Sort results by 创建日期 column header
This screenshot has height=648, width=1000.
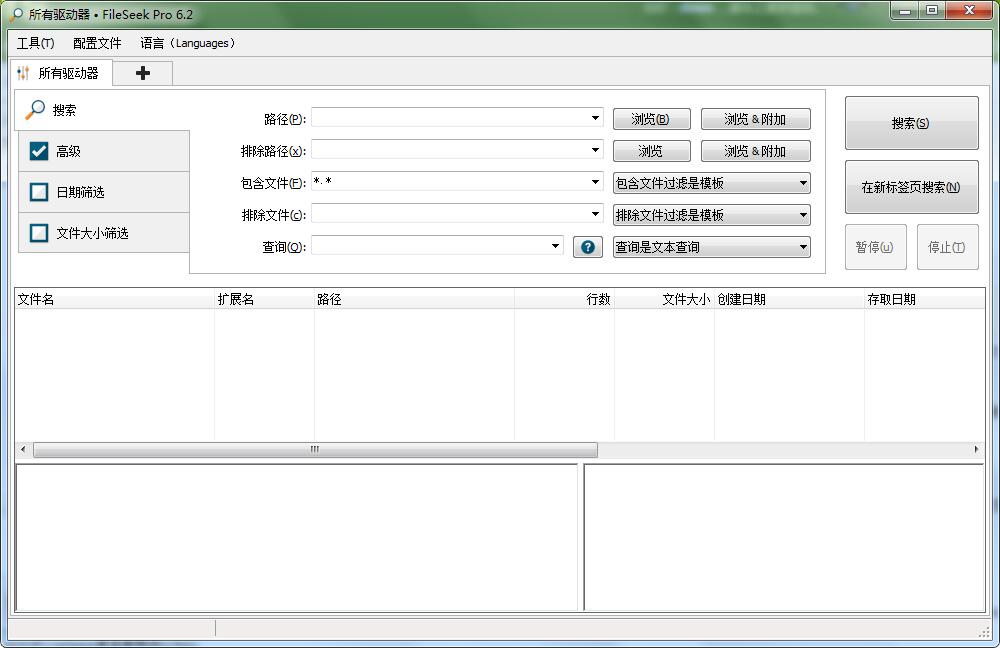click(x=790, y=299)
